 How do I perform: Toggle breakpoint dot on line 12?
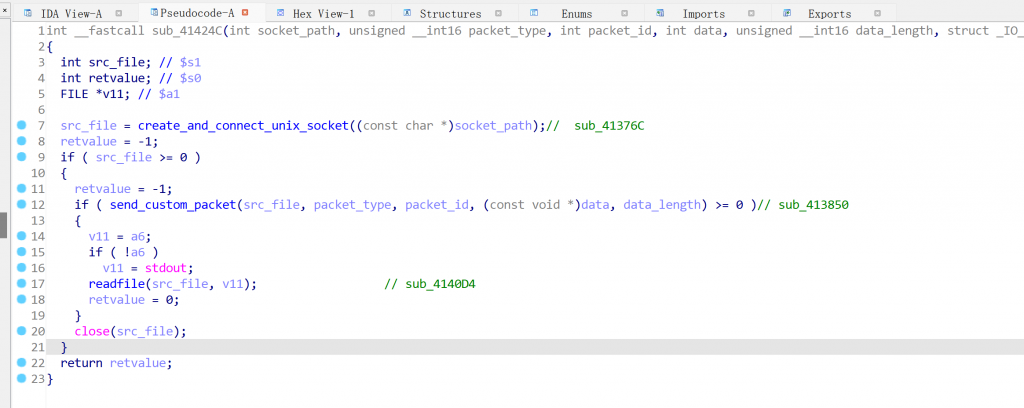click(x=21, y=204)
